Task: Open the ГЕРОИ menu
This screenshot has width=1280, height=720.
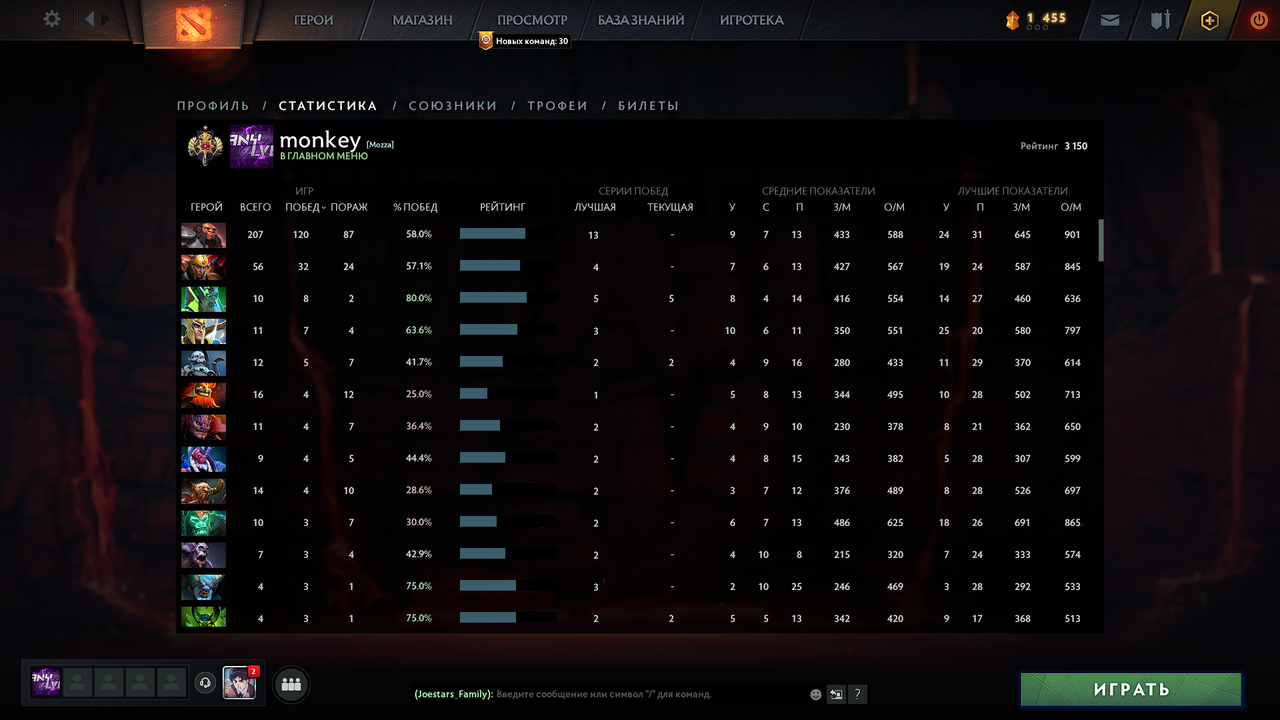Action: pyautogui.click(x=313, y=20)
